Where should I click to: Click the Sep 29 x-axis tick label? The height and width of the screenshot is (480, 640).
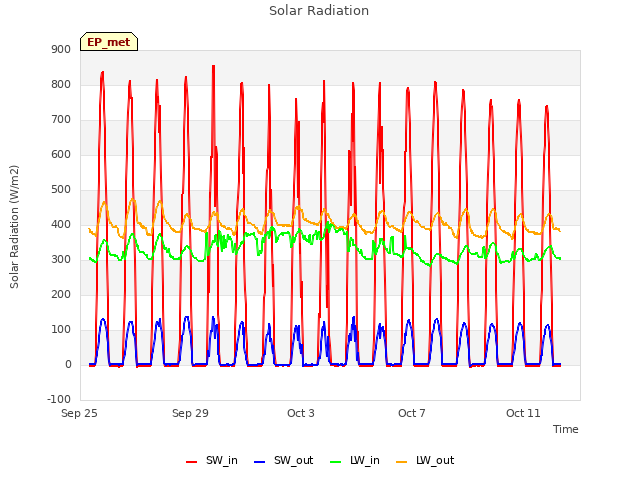click(190, 413)
